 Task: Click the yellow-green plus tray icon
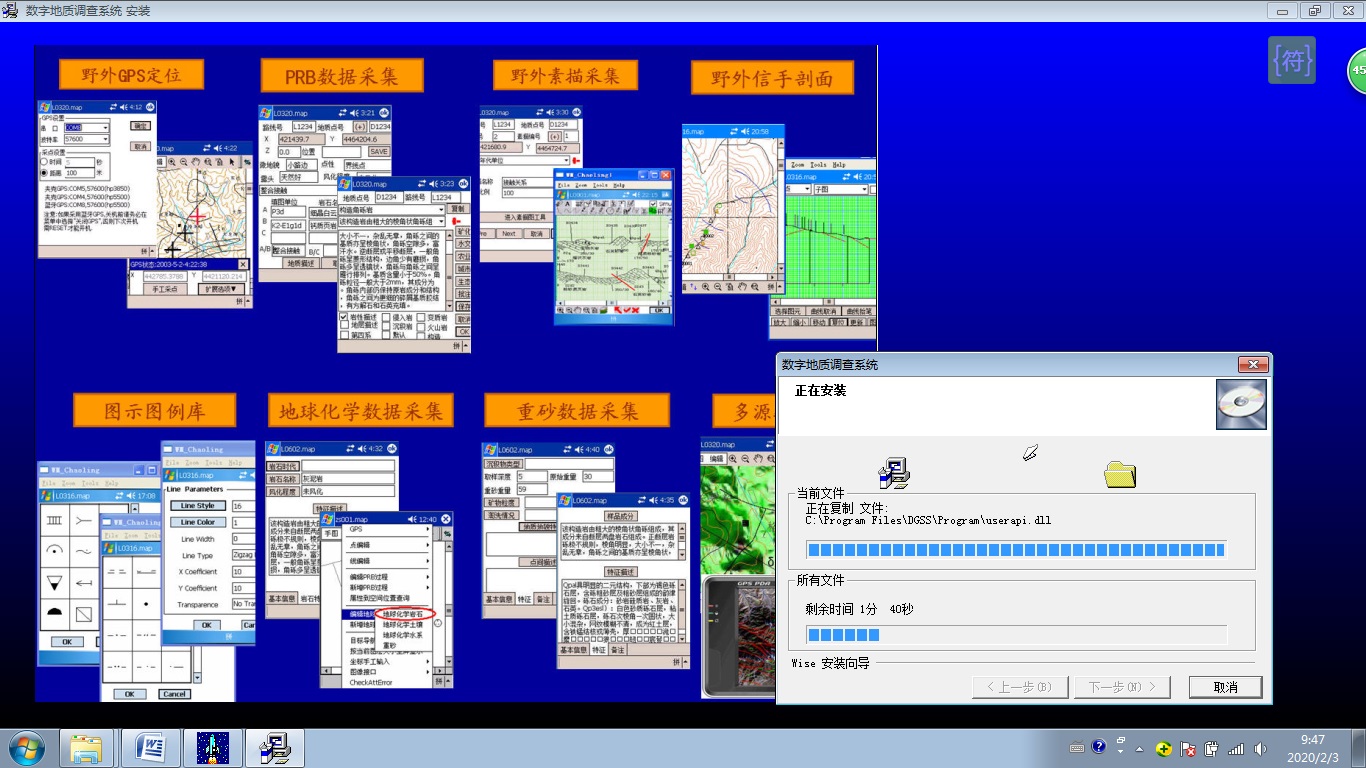point(1164,748)
